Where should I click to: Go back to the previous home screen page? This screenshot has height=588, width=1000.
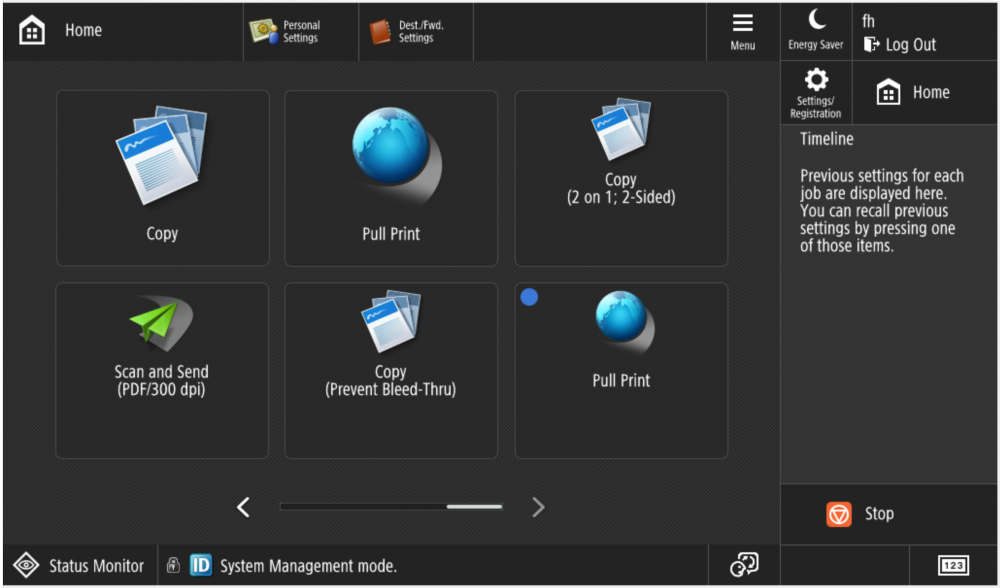coord(243,507)
